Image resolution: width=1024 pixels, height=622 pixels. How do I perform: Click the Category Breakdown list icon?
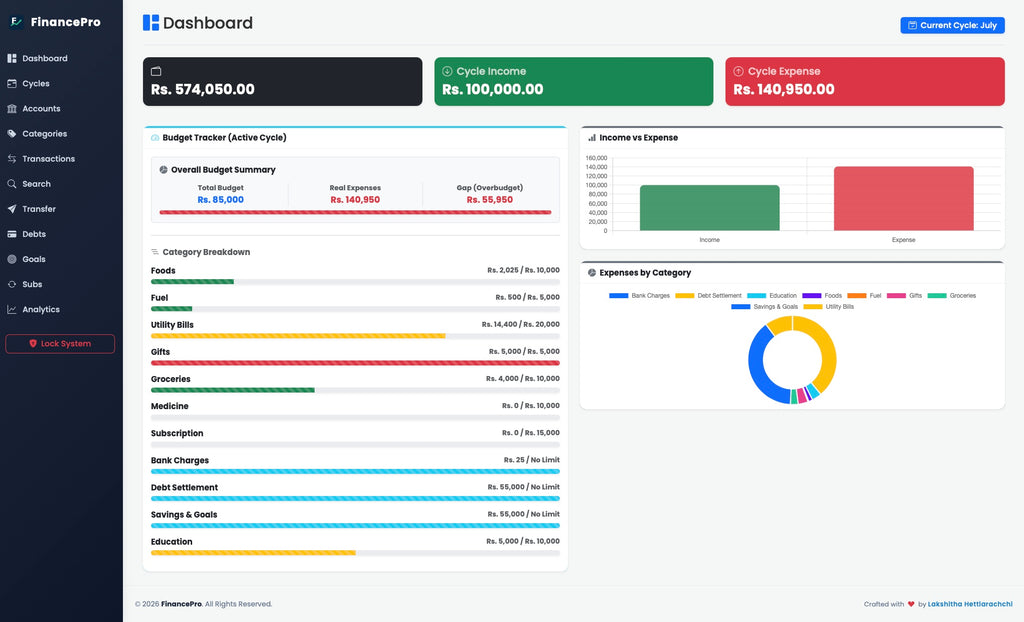pyautogui.click(x=155, y=252)
